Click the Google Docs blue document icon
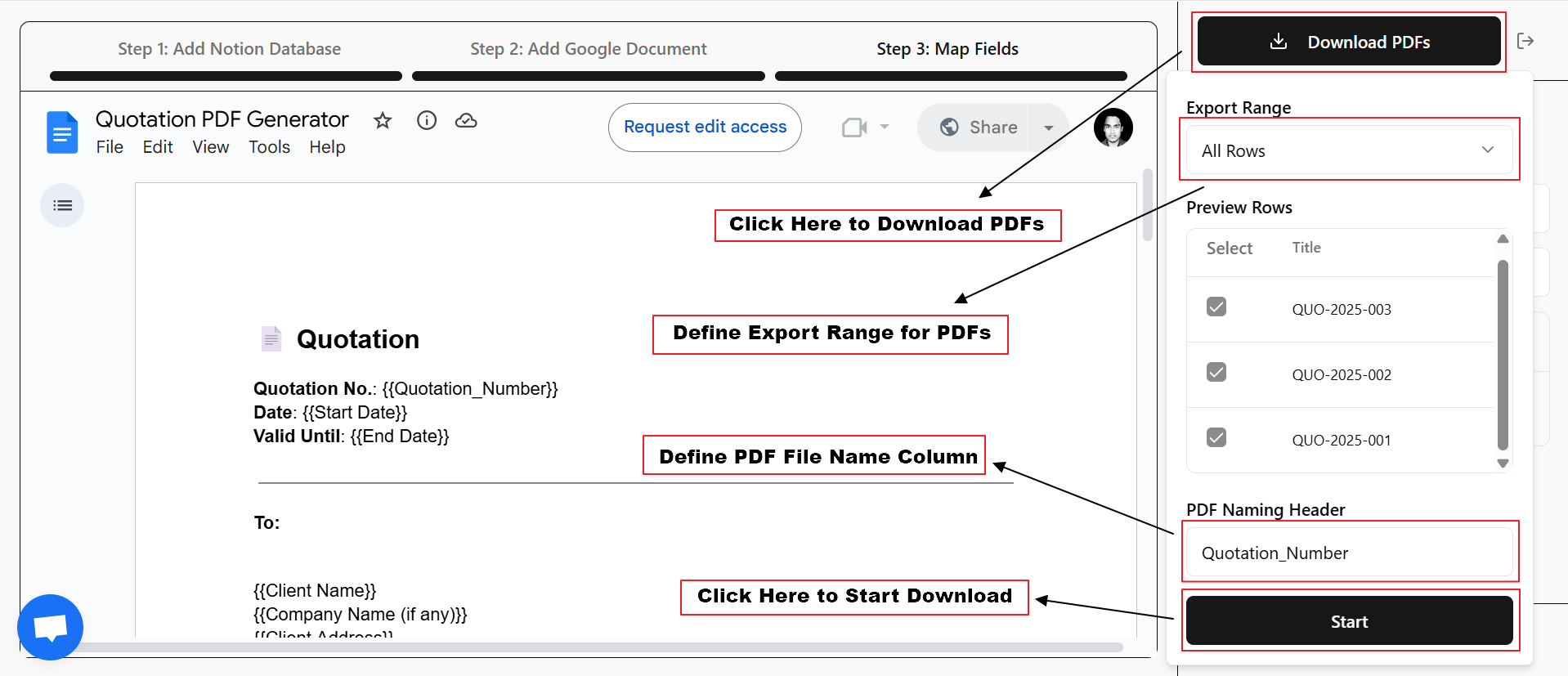Viewport: 1568px width, 676px height. (62, 132)
